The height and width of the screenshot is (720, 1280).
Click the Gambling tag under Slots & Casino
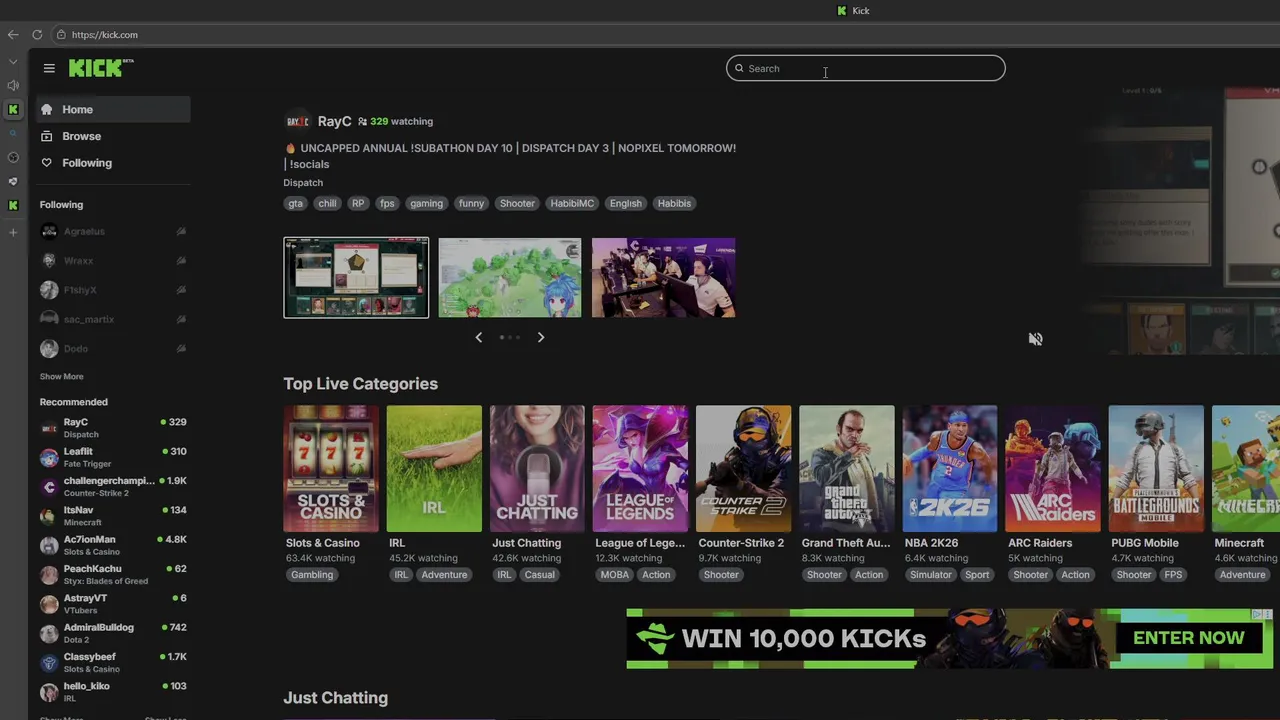[312, 575]
